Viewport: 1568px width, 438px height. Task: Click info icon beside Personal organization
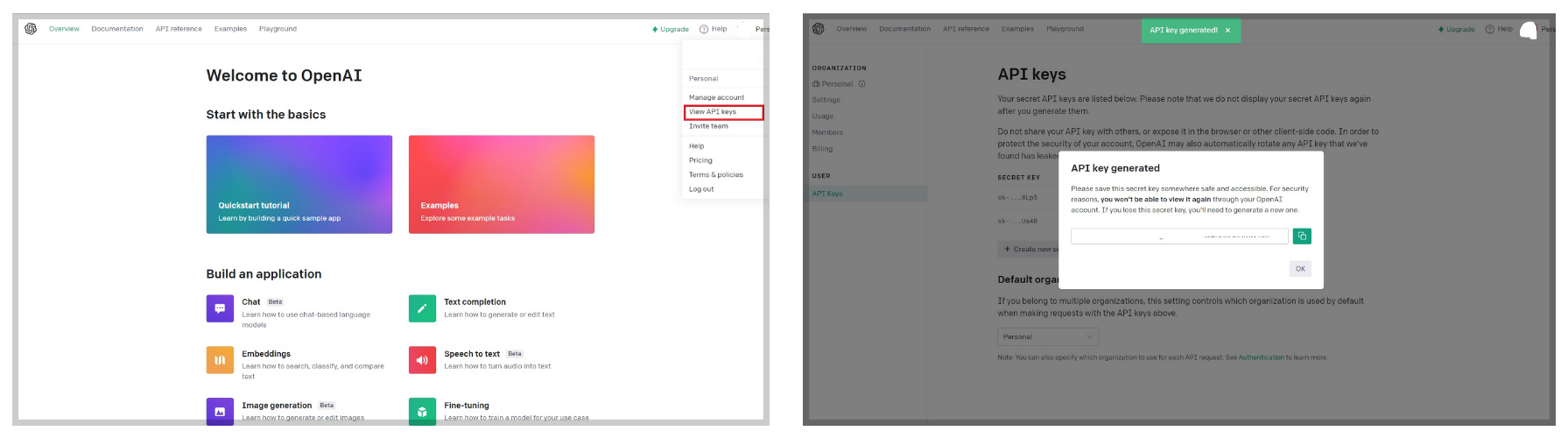click(x=861, y=84)
